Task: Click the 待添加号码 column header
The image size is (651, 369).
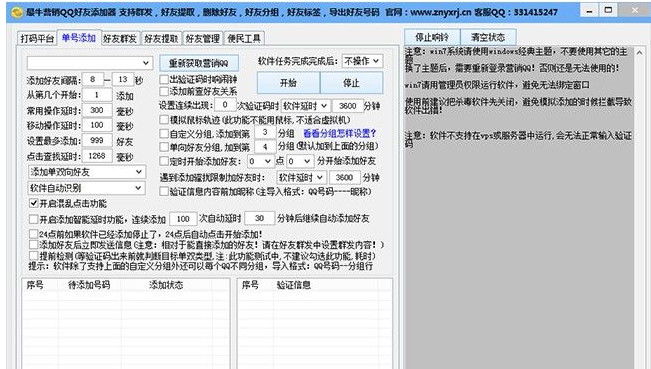Action: [x=89, y=285]
